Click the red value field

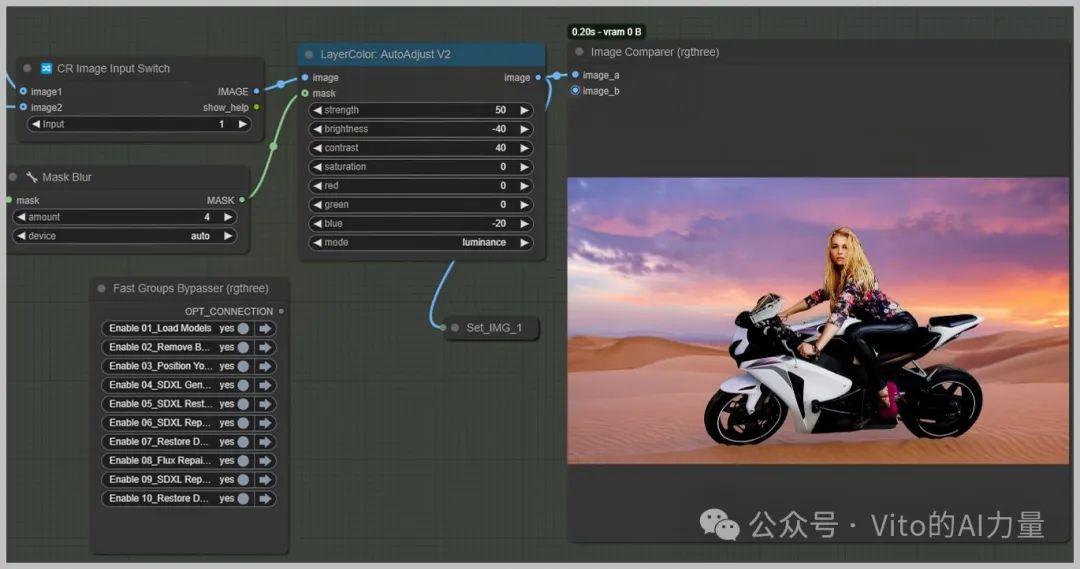[x=421, y=186]
